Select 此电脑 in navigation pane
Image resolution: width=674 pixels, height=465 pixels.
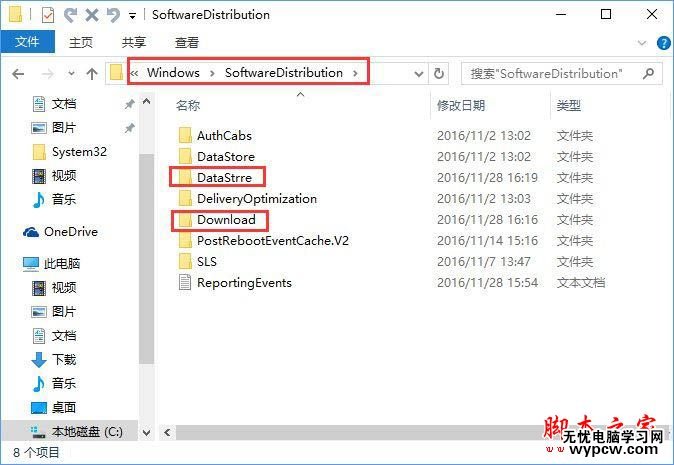[x=62, y=263]
